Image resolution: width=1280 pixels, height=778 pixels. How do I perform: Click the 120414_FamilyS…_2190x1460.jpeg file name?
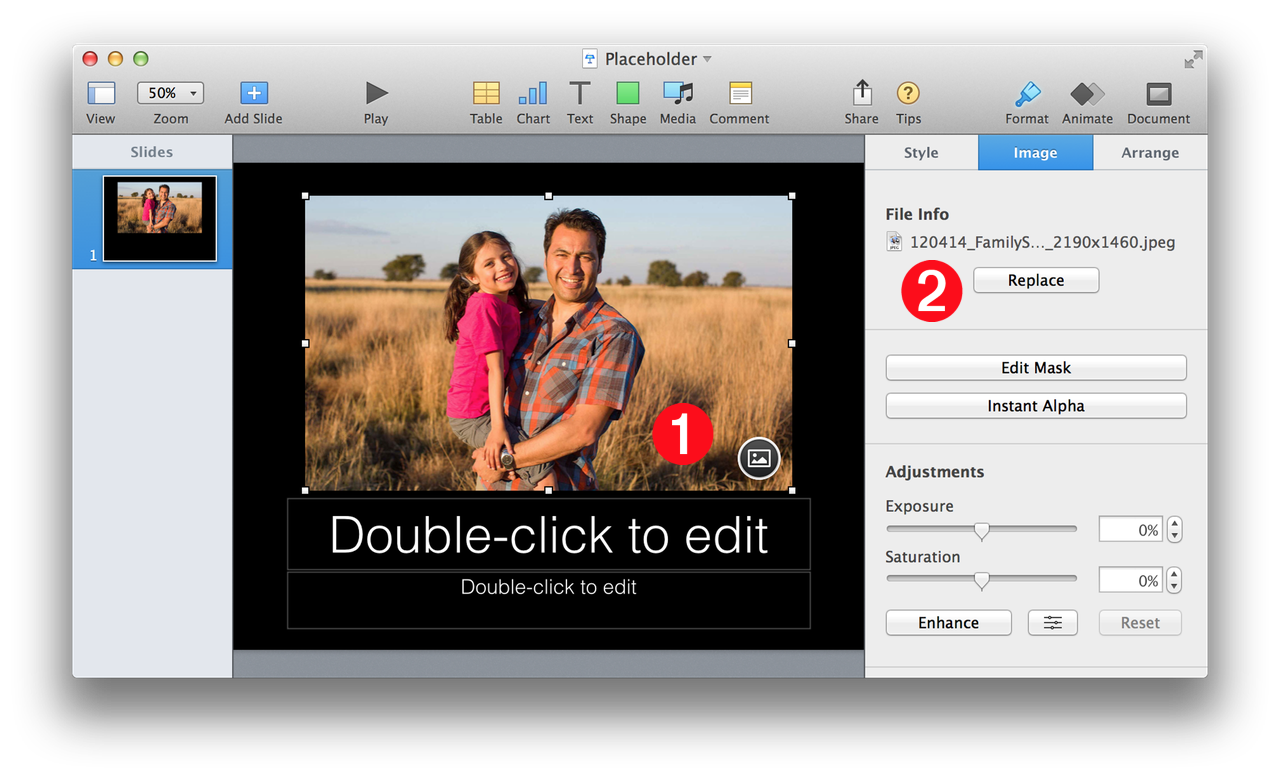pyautogui.click(x=1042, y=242)
